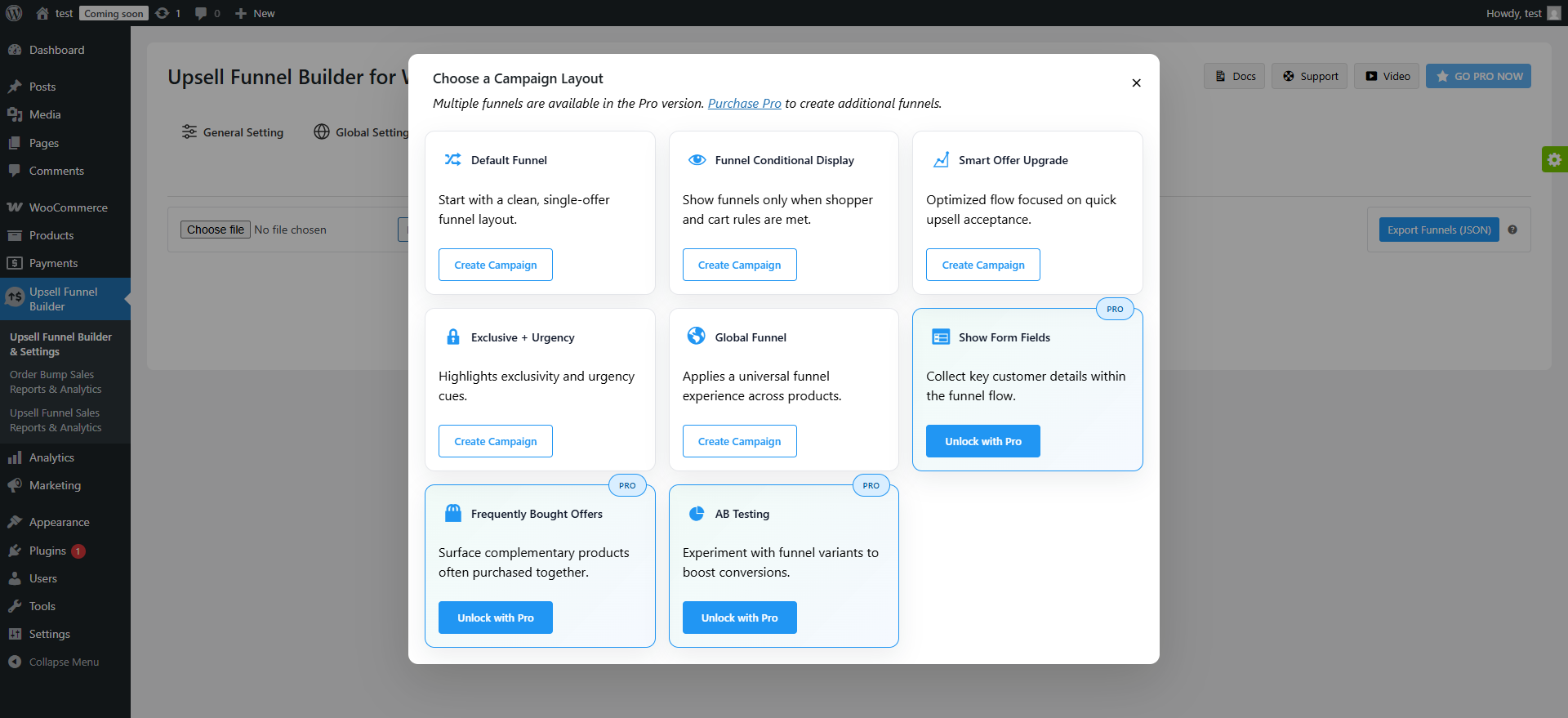
Task: Click the Plugins plug icon in sidebar
Action: click(15, 551)
